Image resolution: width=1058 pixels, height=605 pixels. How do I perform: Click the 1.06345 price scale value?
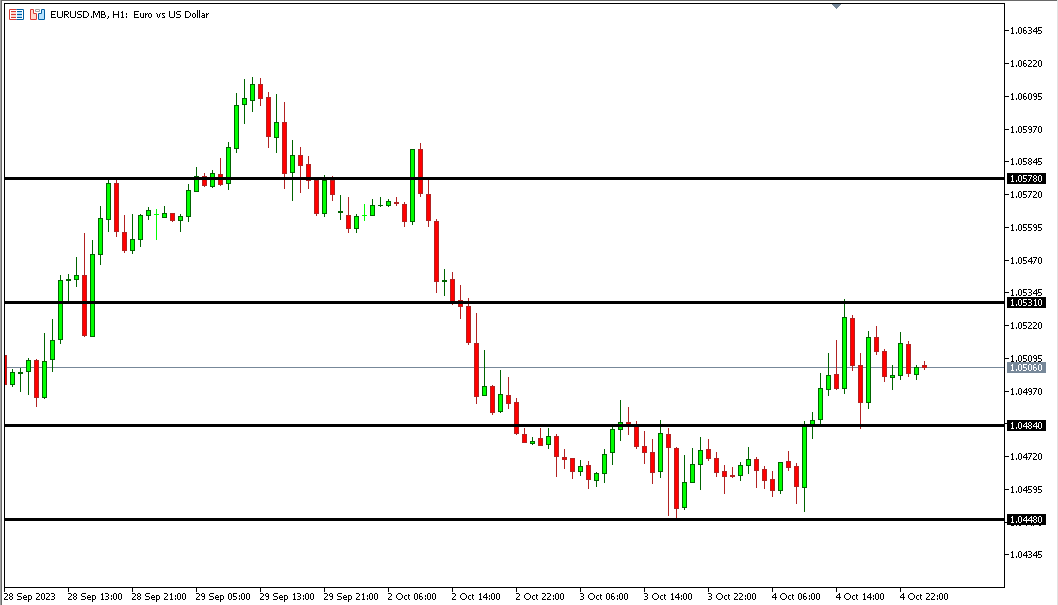coord(1026,30)
